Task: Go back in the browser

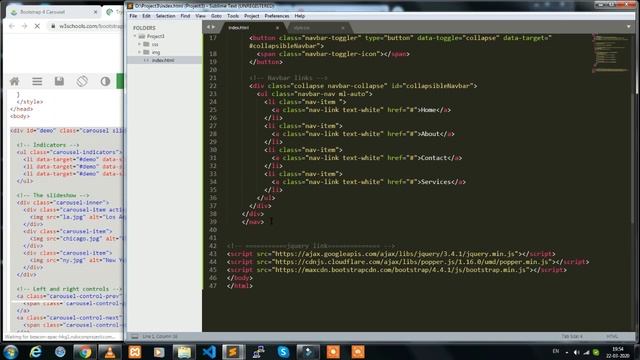Action: (x=12, y=26)
